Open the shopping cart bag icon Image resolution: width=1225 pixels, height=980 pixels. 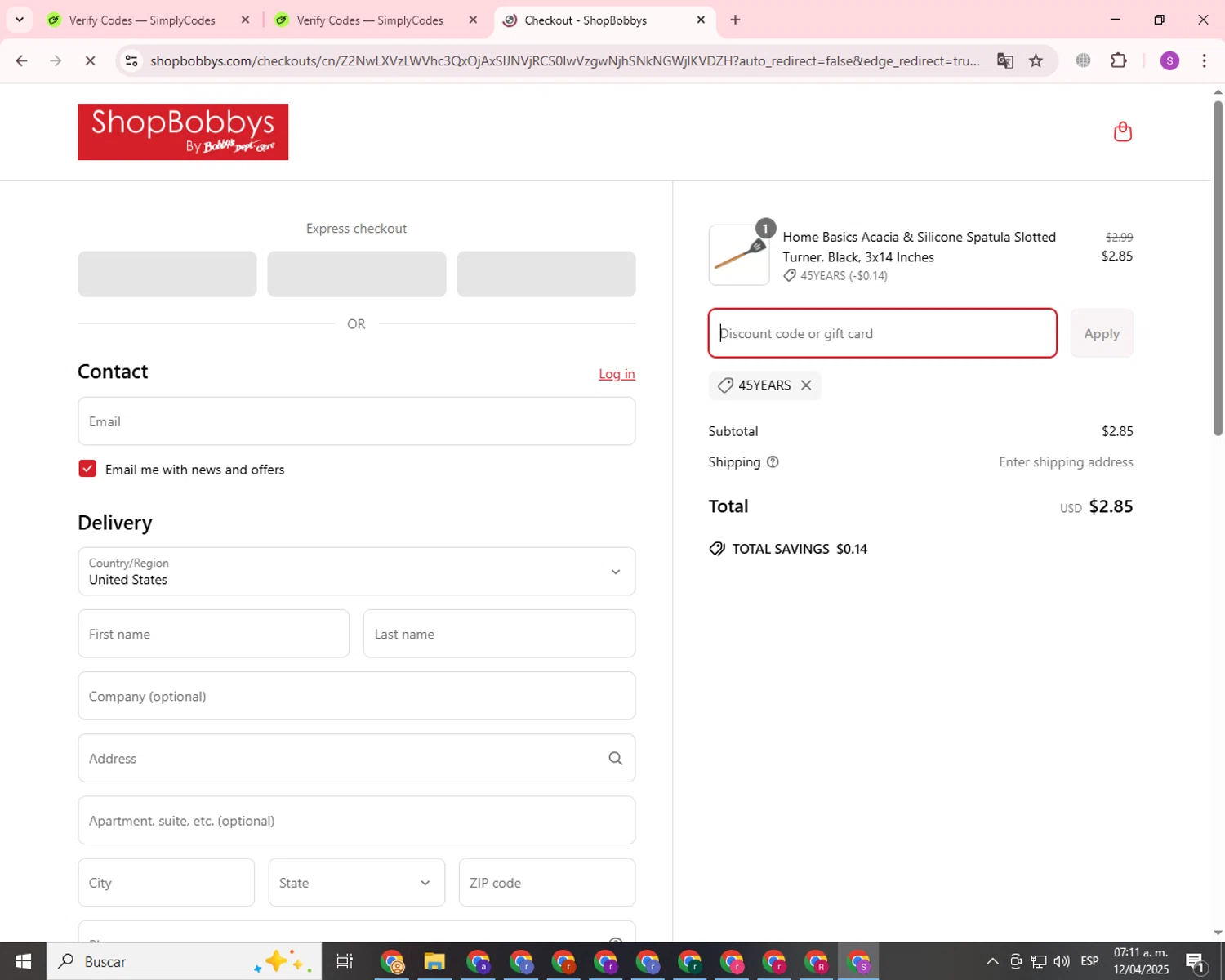1123,131
